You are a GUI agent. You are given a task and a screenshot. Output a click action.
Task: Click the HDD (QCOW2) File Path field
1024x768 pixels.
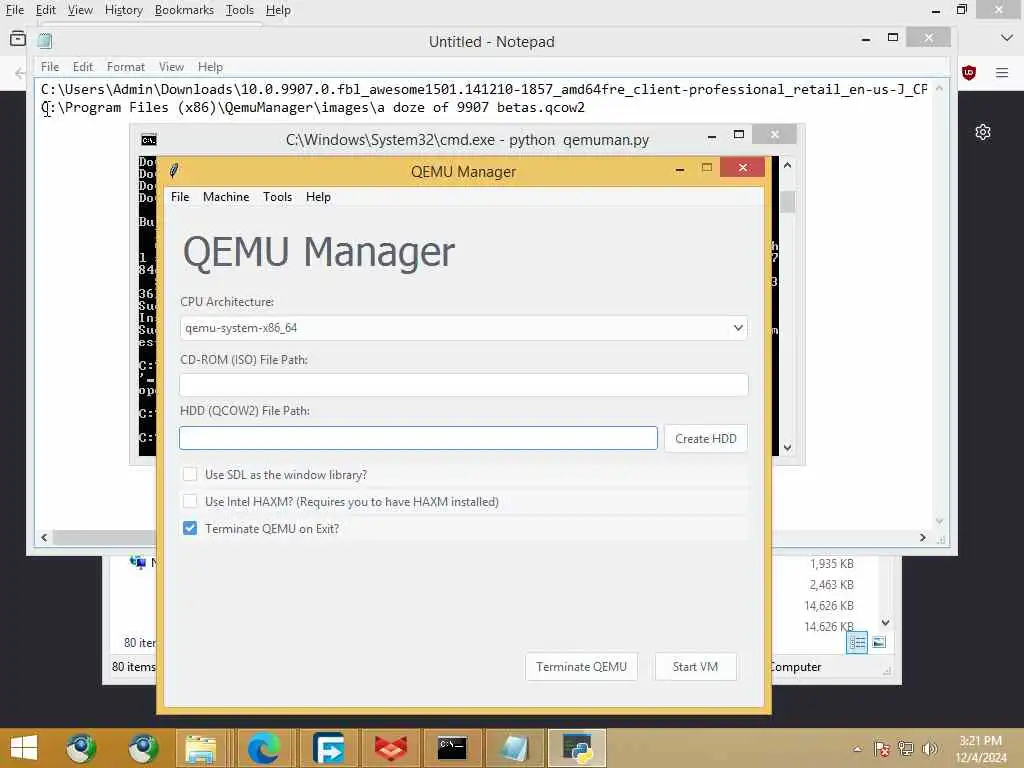click(419, 438)
